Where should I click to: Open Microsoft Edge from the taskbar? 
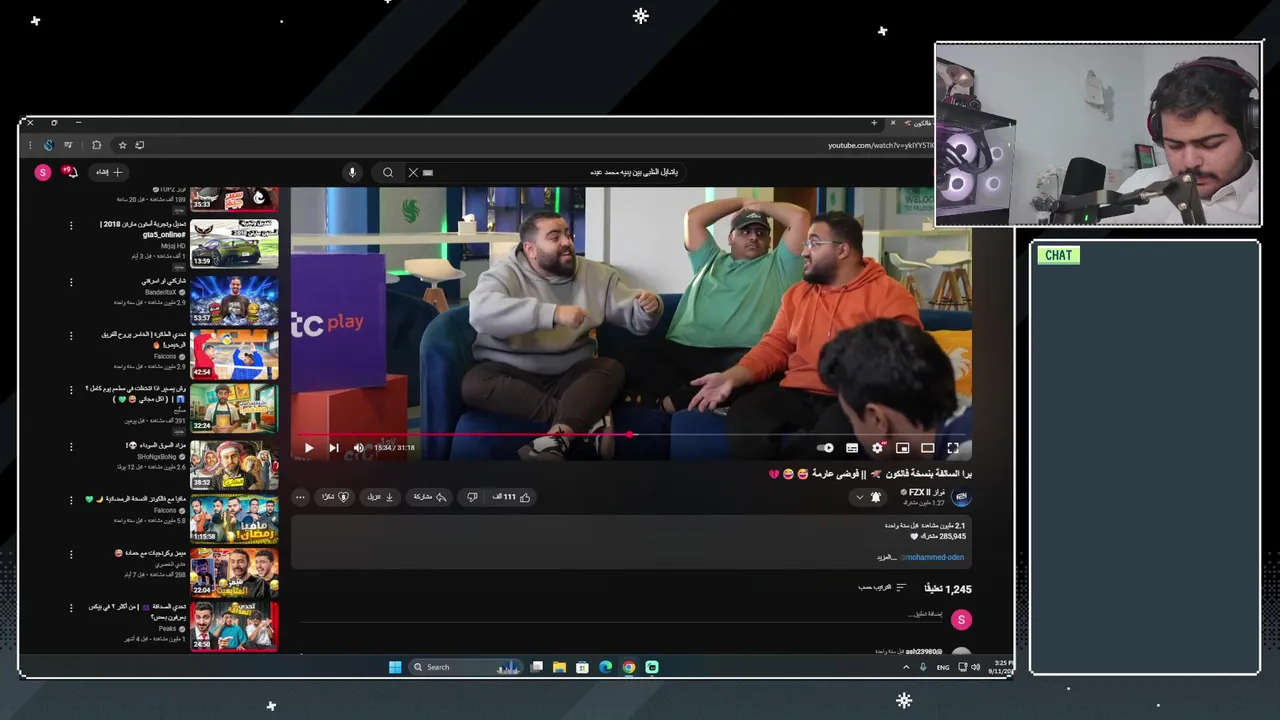click(605, 667)
